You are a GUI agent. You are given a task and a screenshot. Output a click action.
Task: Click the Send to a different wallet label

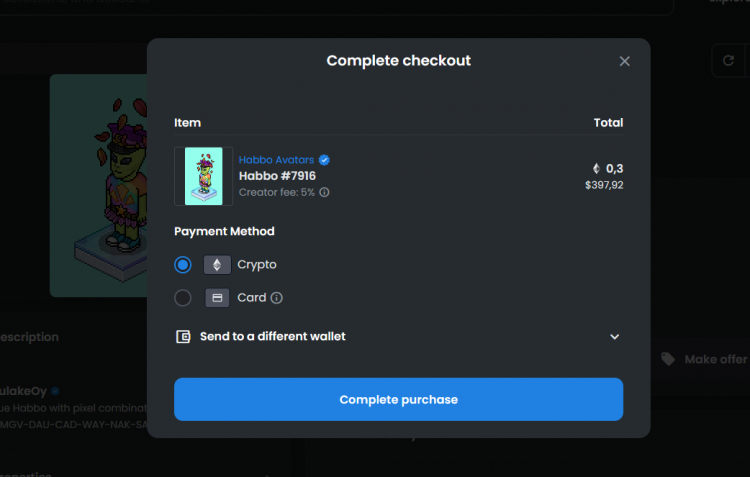coord(273,336)
